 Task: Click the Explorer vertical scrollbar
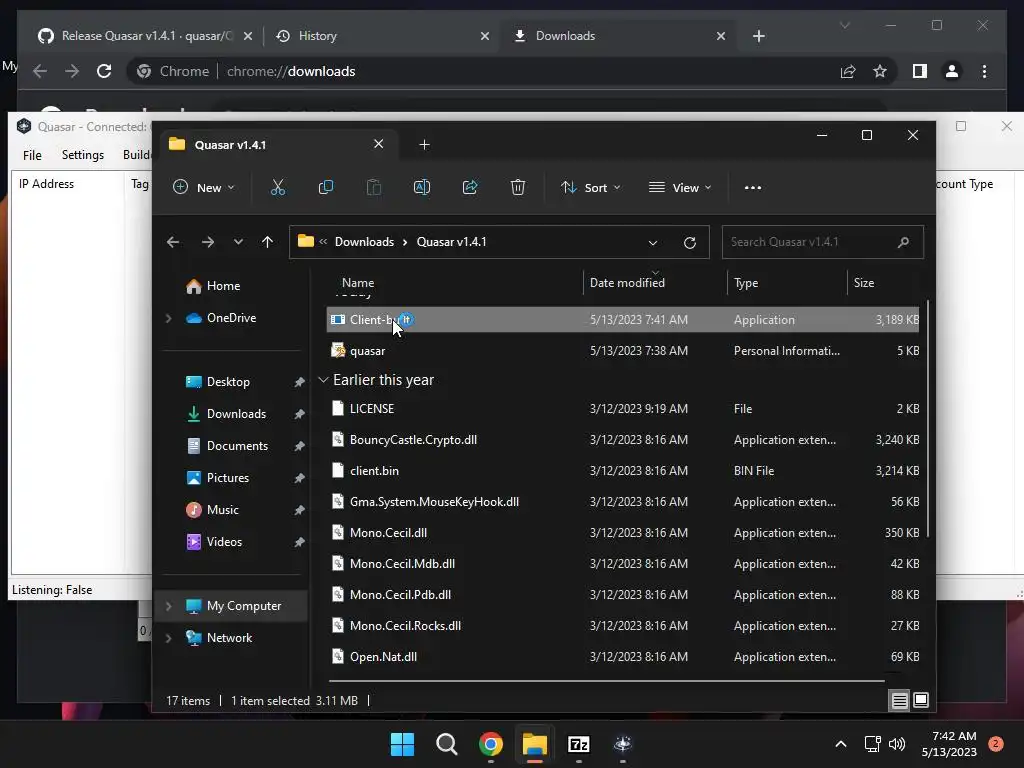coord(927,418)
